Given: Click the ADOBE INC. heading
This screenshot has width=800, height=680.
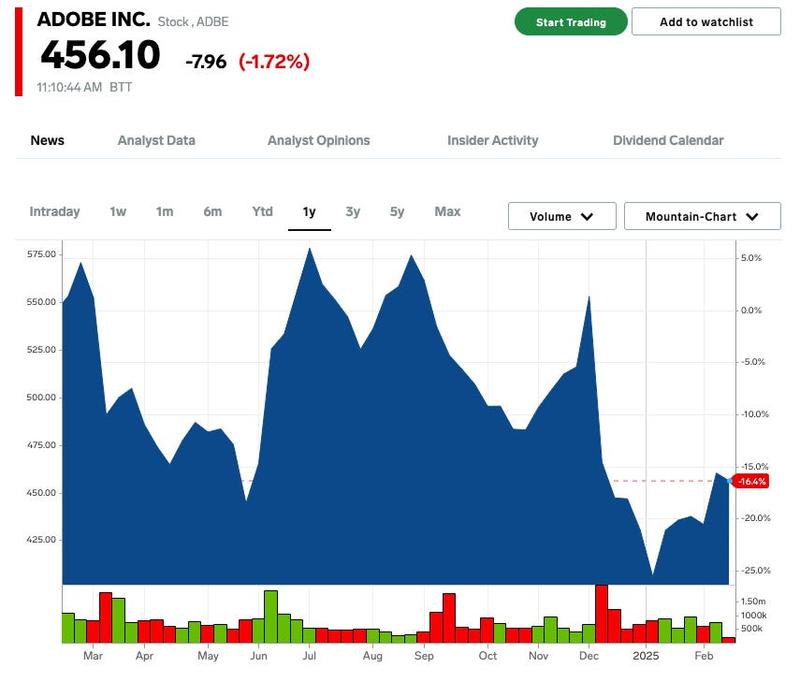Looking at the screenshot, I should coord(94,19).
